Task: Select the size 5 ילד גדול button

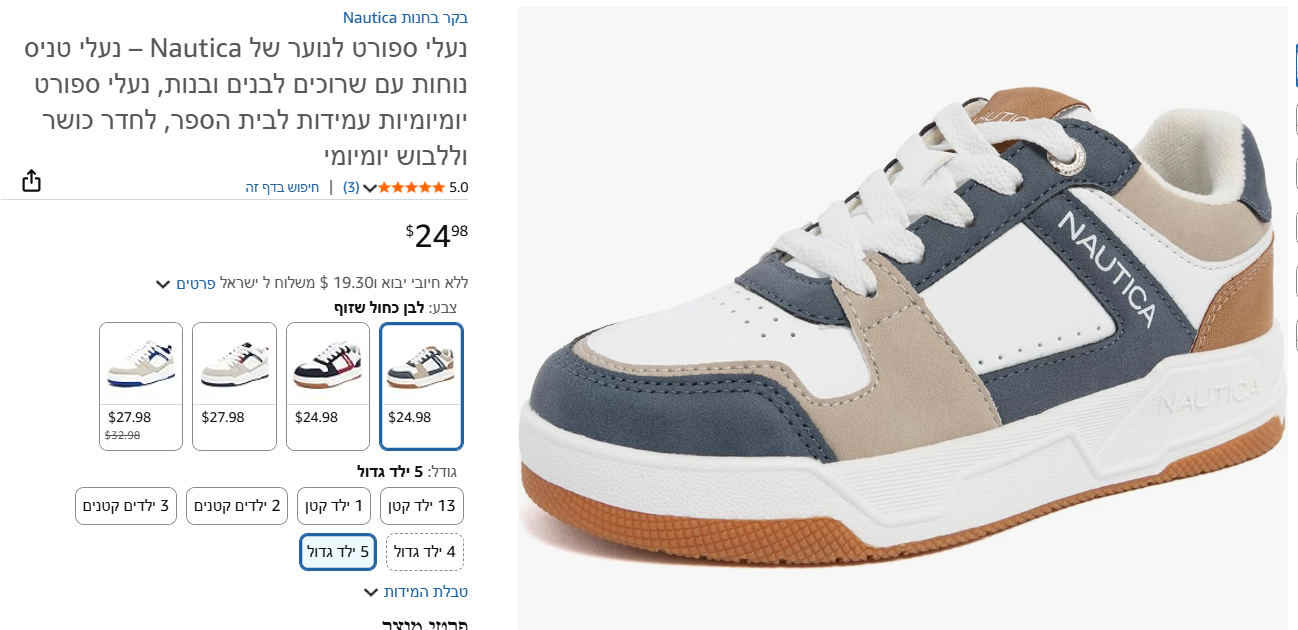Action: 338,552
